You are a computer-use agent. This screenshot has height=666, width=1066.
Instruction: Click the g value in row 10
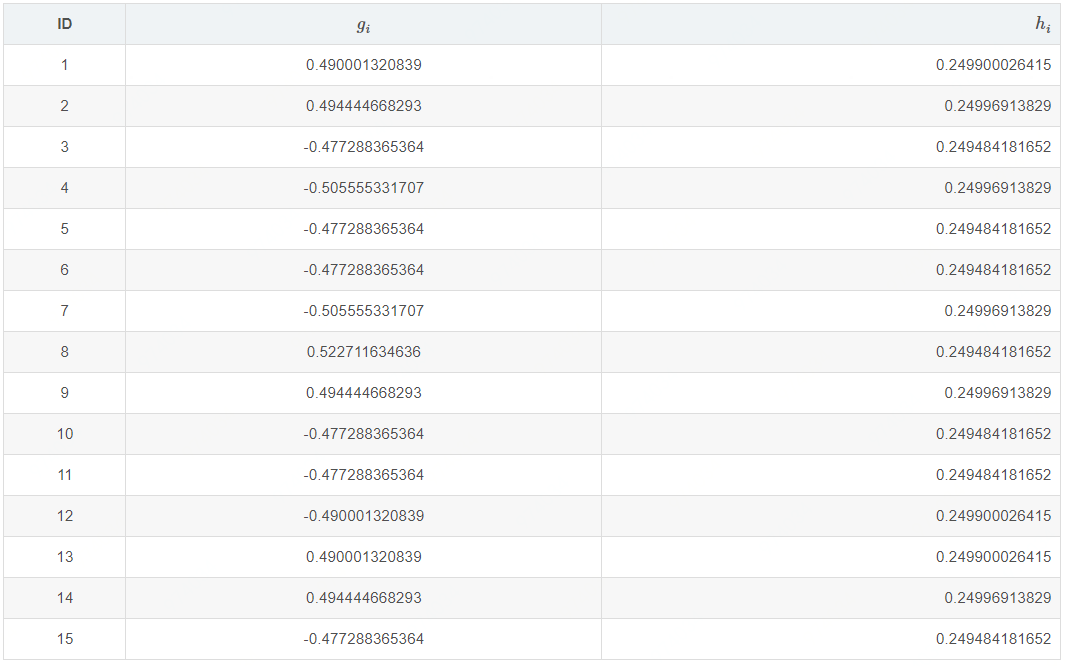364,434
